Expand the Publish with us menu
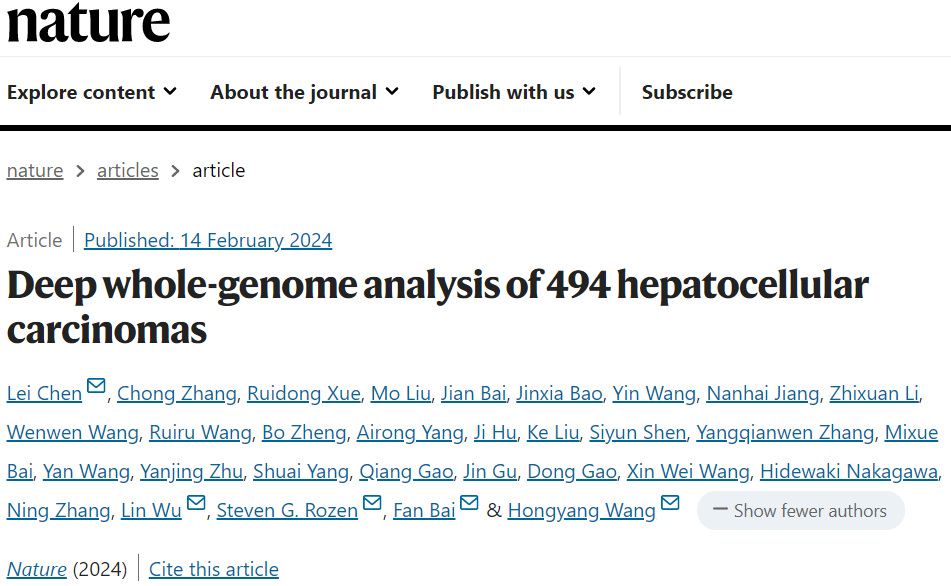Screen dimensions: 951x586 514,92
